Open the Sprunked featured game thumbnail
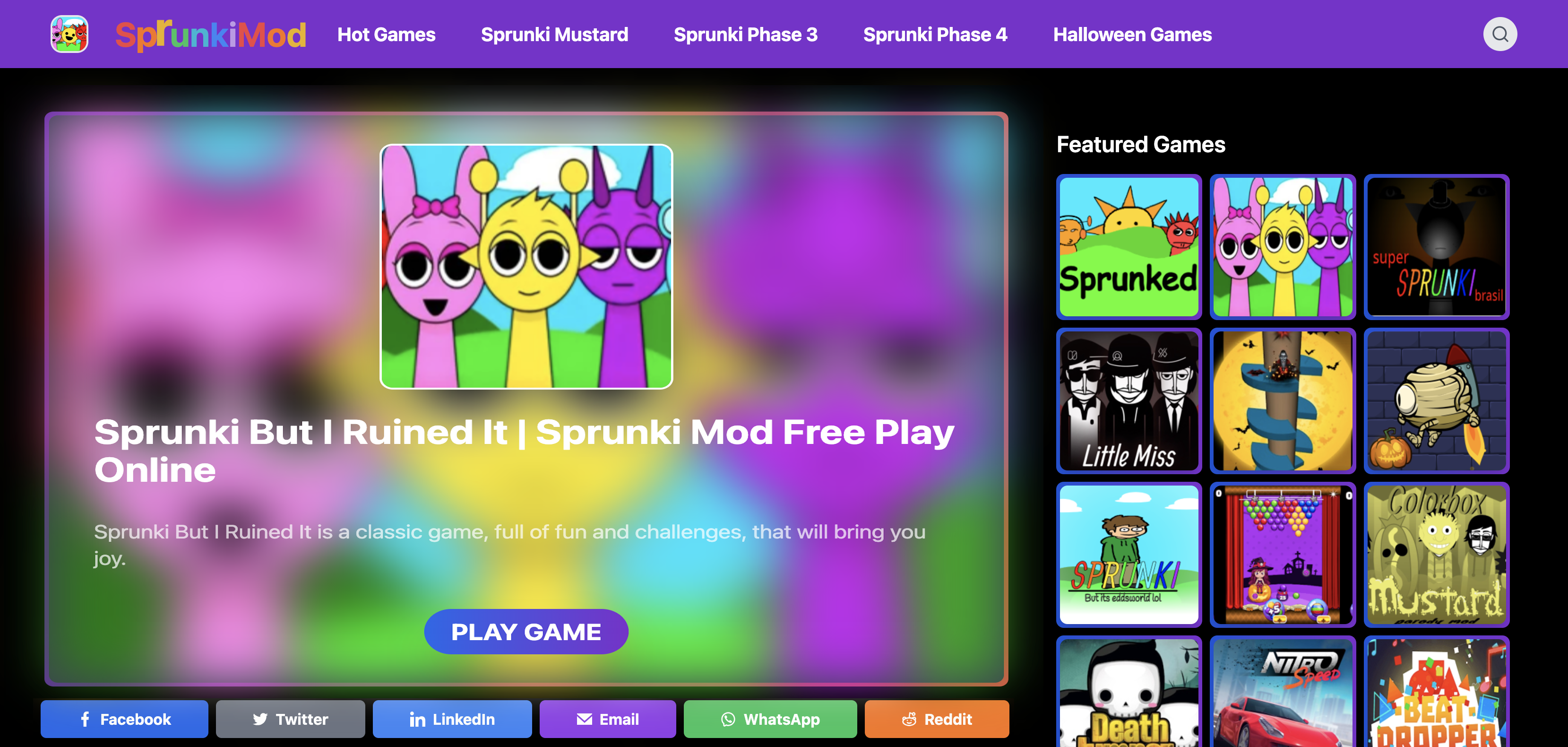The image size is (1568, 747). click(x=1129, y=247)
